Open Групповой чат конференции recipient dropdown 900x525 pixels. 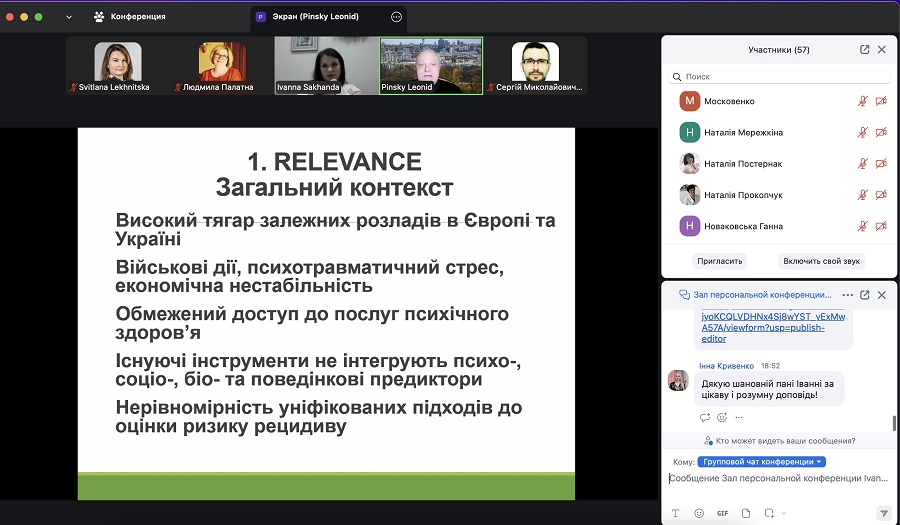[762, 462]
